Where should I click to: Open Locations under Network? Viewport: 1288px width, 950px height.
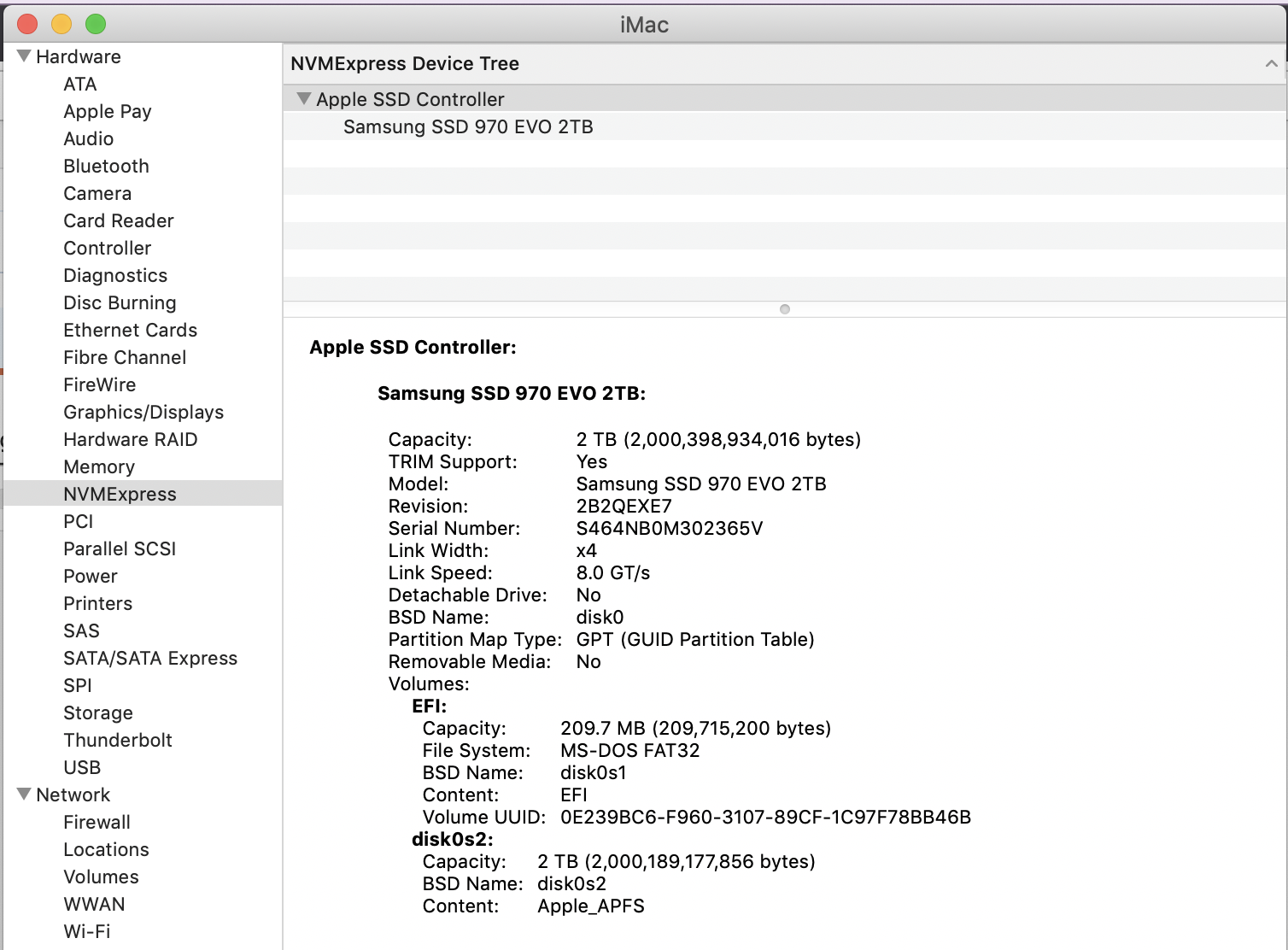click(x=107, y=849)
